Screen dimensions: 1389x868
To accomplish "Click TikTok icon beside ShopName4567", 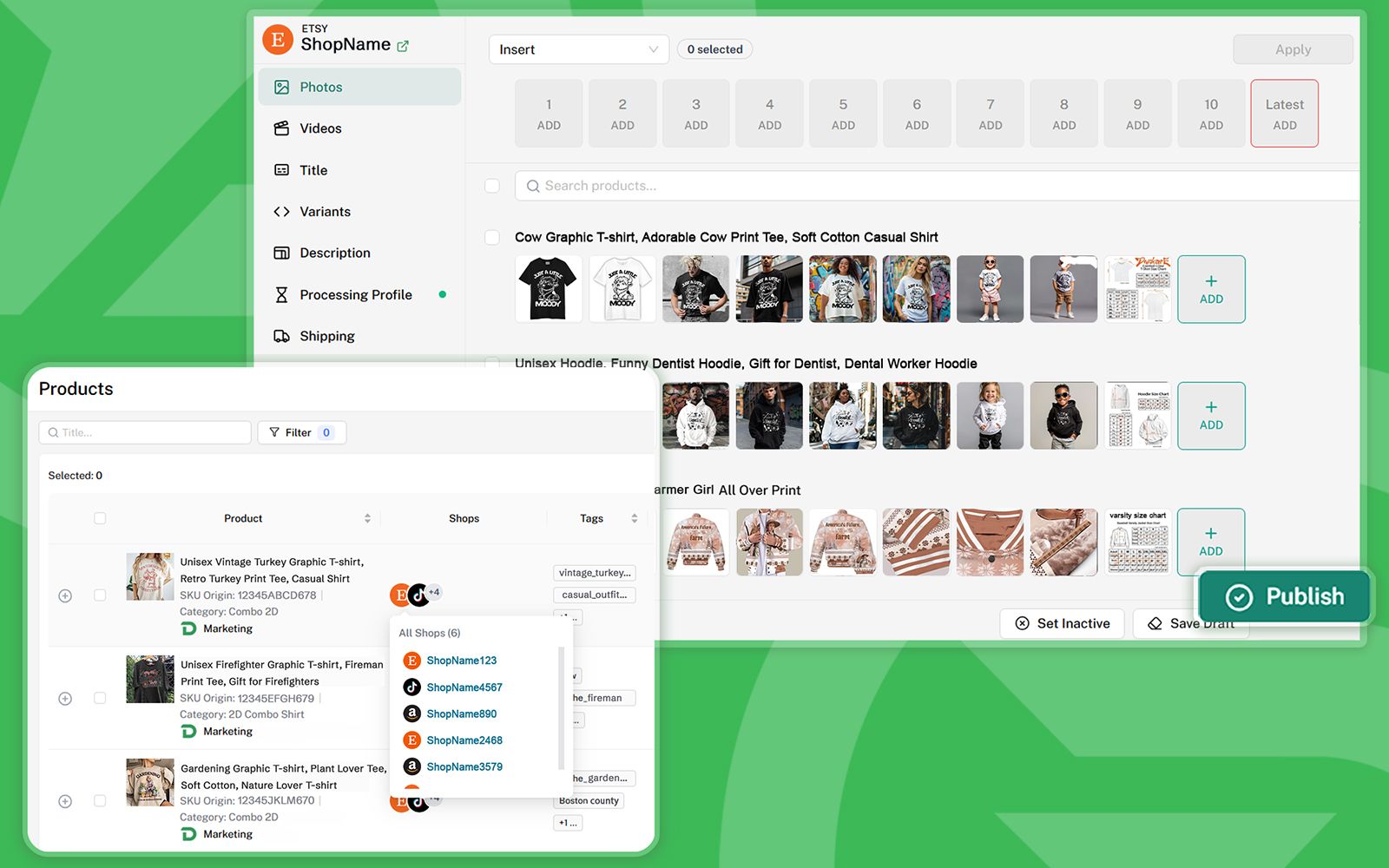I will point(412,687).
